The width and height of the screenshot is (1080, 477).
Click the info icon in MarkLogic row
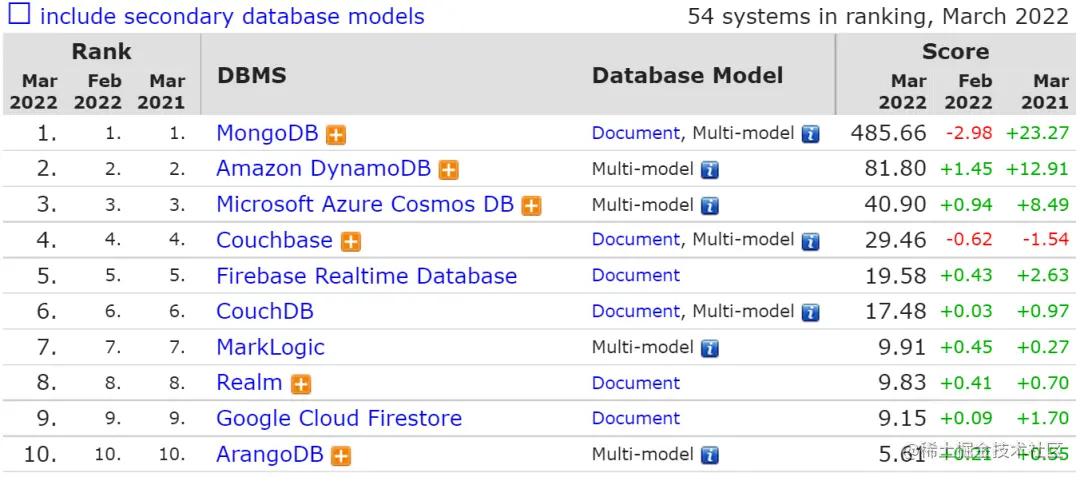click(709, 348)
